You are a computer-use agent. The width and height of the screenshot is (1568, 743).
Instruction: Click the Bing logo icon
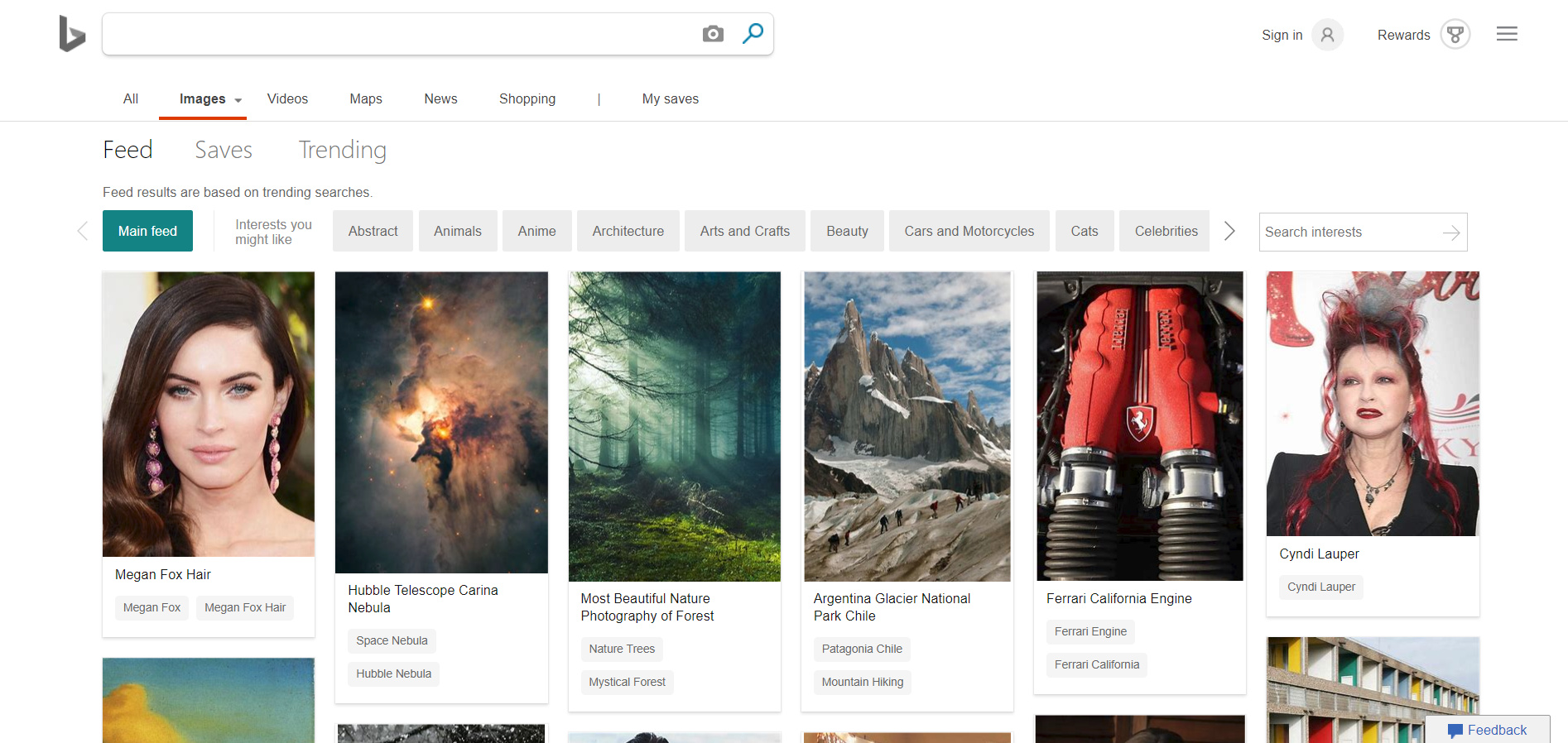(x=72, y=34)
